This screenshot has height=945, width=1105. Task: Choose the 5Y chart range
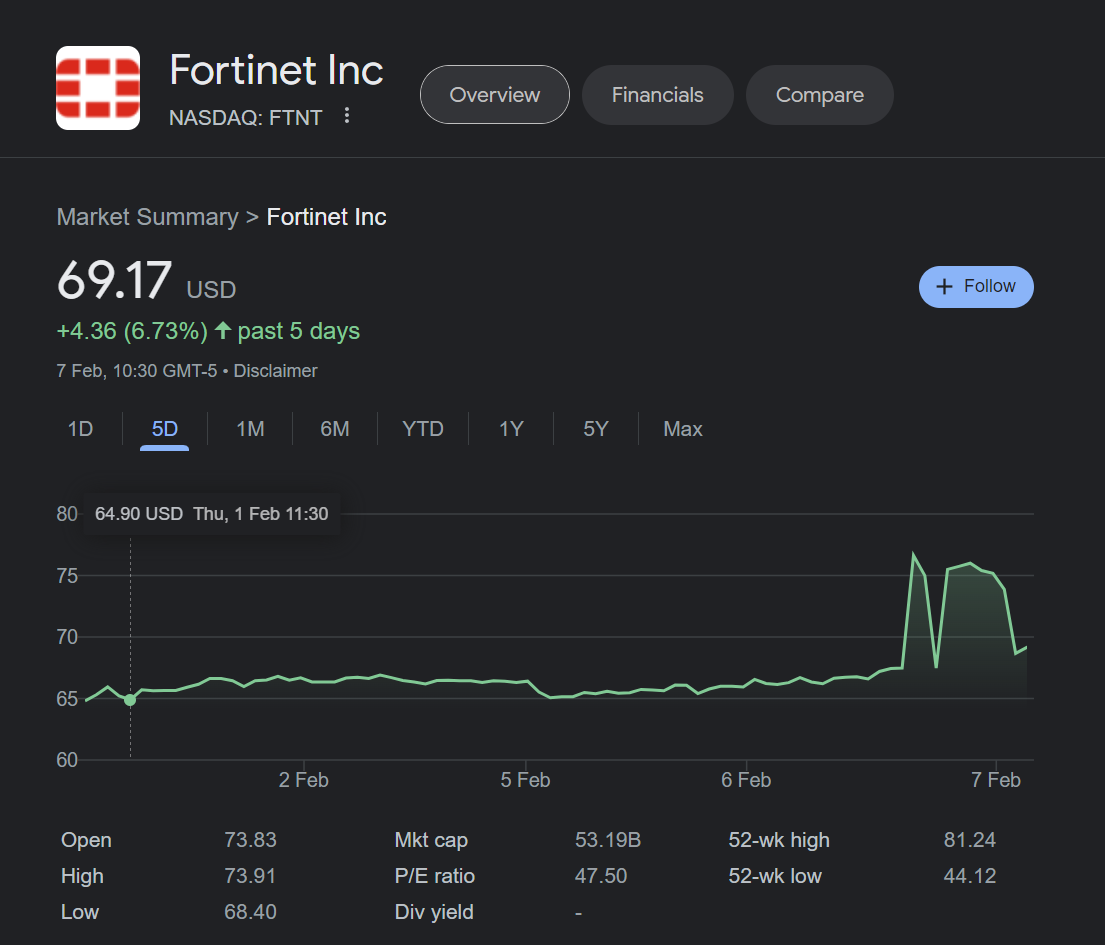(596, 429)
